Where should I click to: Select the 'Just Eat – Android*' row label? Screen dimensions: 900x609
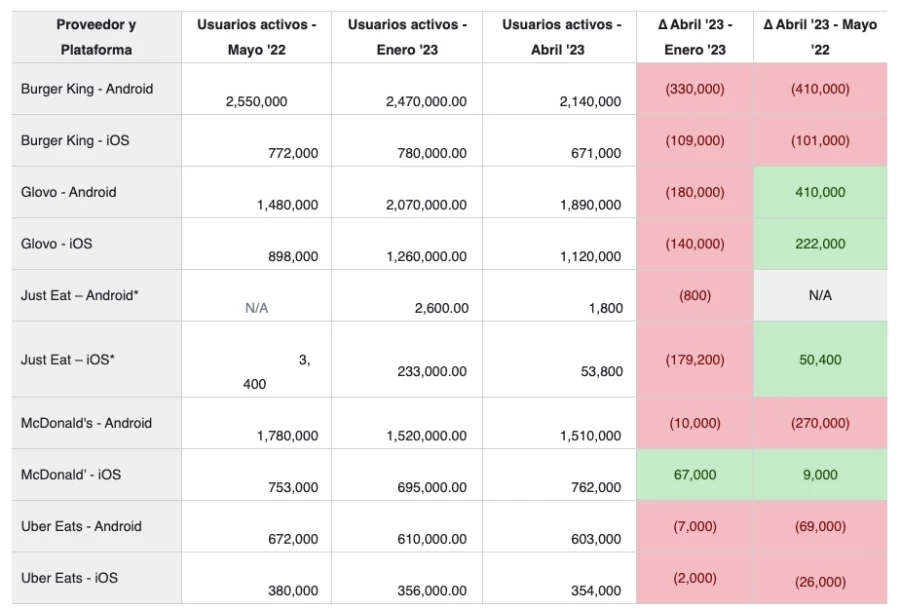[x=96, y=296]
